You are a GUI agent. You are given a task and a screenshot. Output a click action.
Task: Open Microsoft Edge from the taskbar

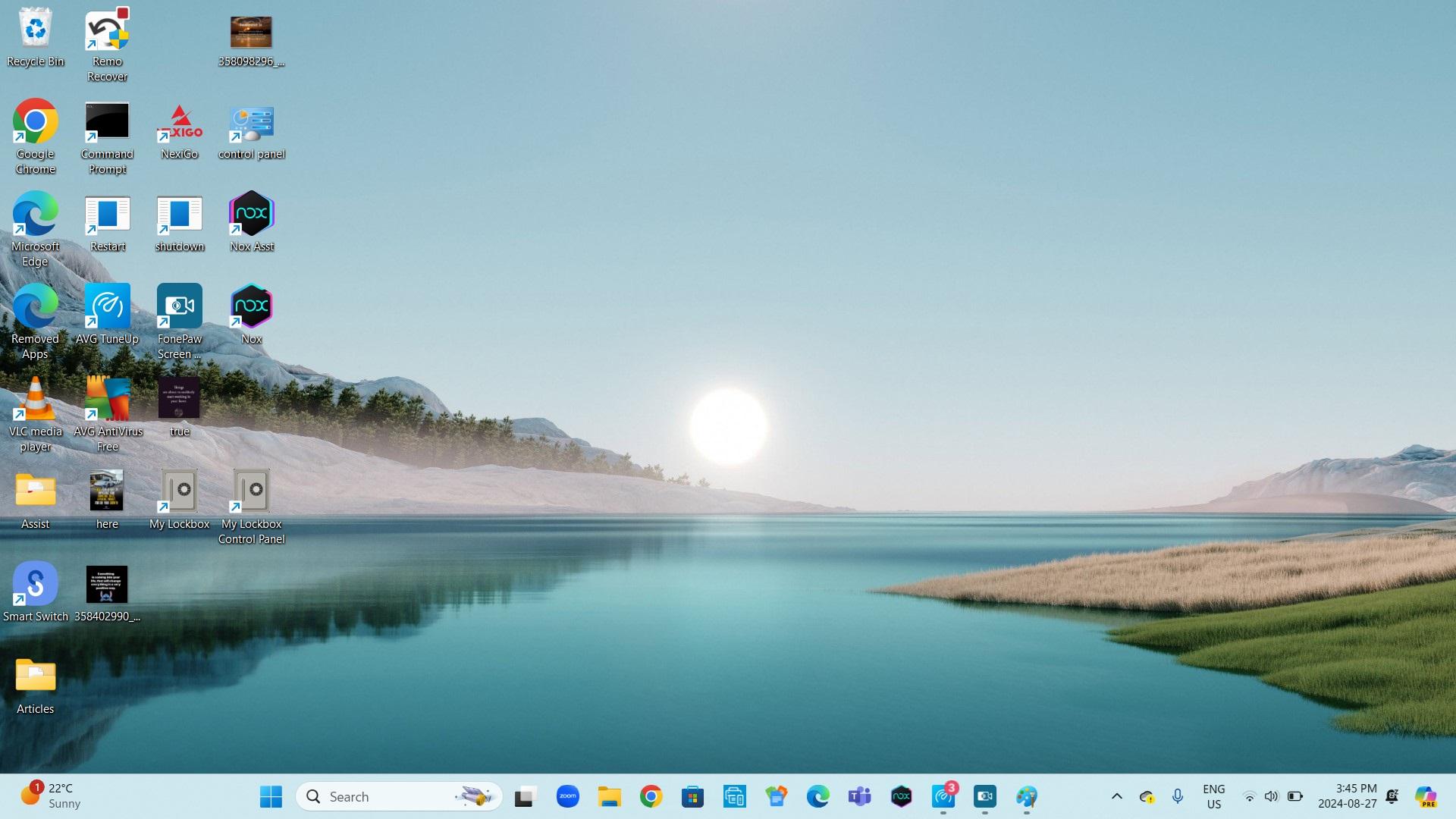pyautogui.click(x=817, y=797)
